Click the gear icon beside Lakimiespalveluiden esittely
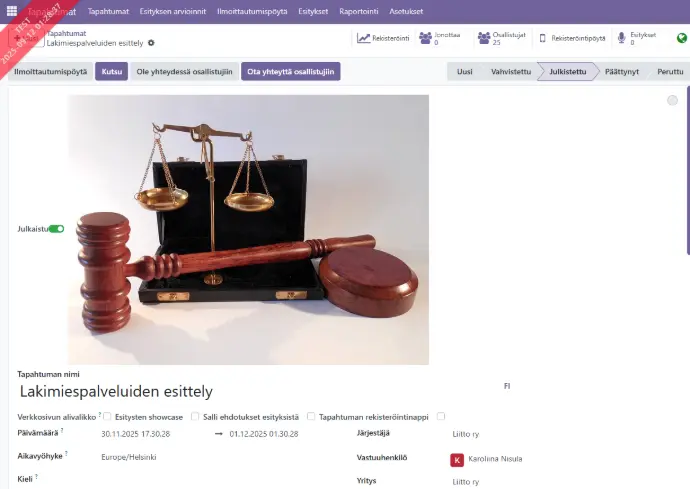The width and height of the screenshot is (690, 489). point(151,43)
